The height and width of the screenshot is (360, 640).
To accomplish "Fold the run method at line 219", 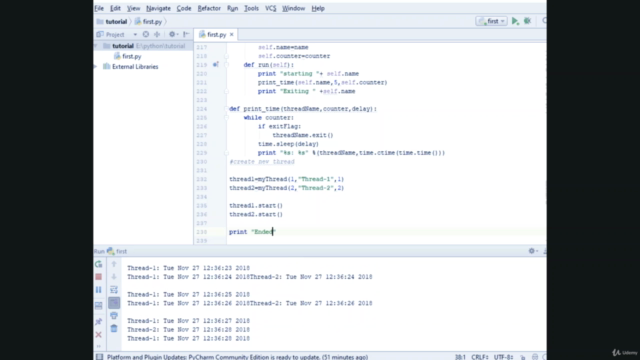I will (x=227, y=65).
